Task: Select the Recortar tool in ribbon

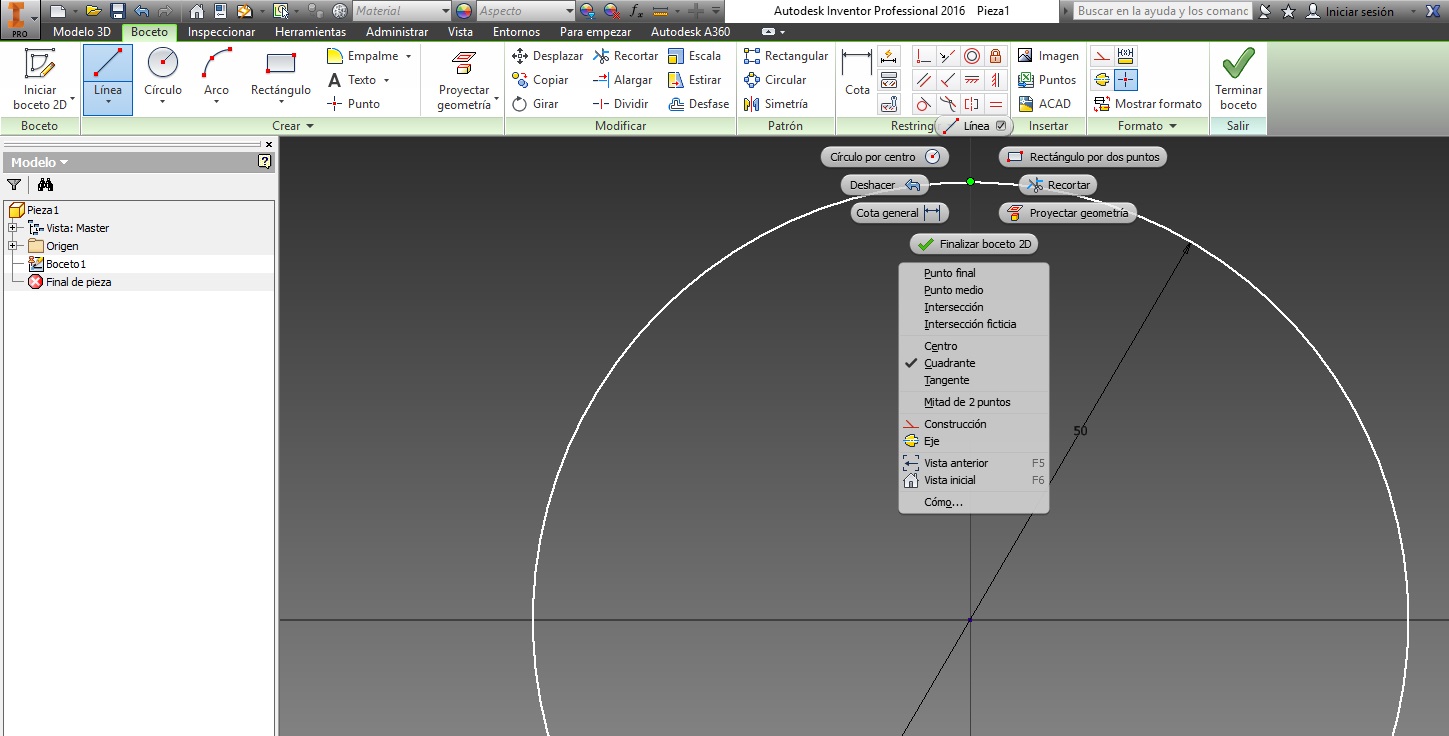Action: (625, 56)
